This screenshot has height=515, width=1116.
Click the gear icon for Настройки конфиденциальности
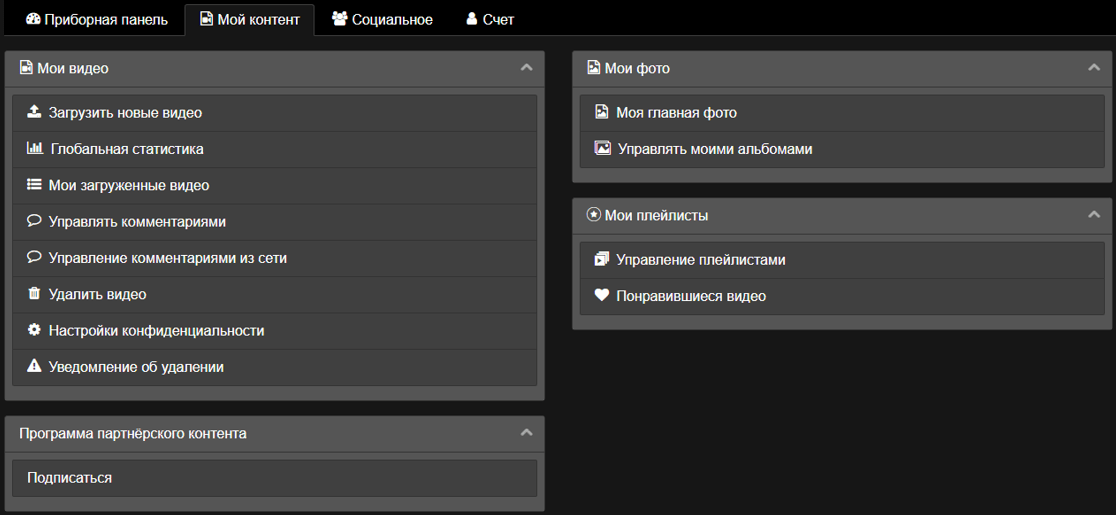pos(33,330)
